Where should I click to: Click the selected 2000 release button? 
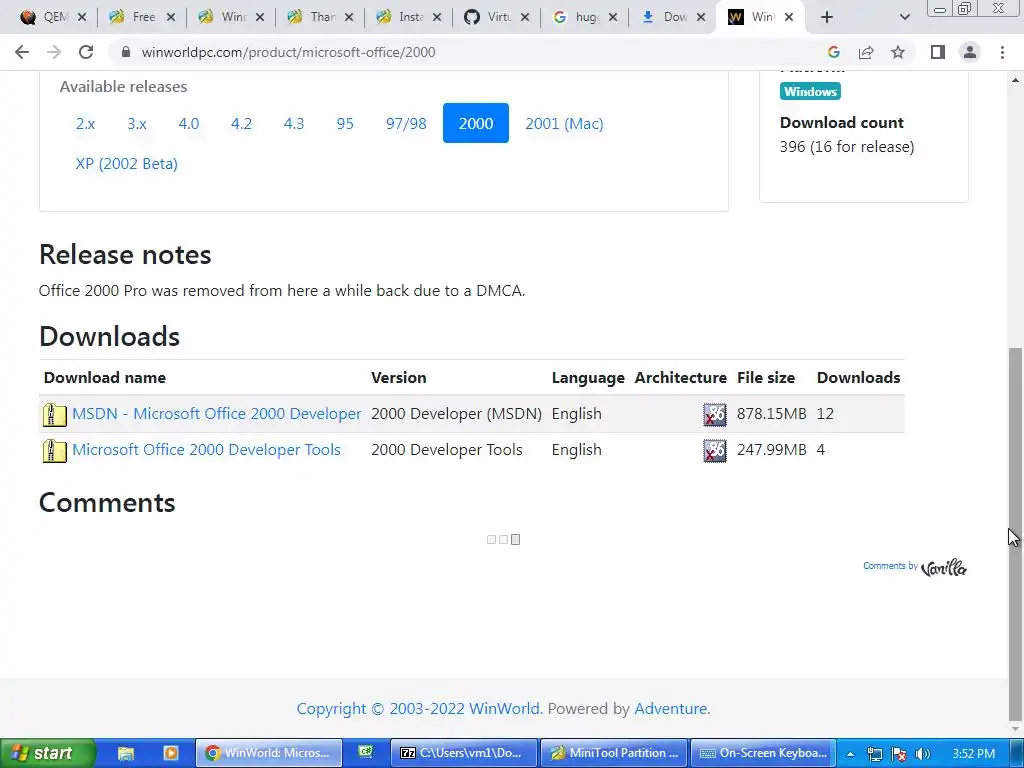[475, 123]
